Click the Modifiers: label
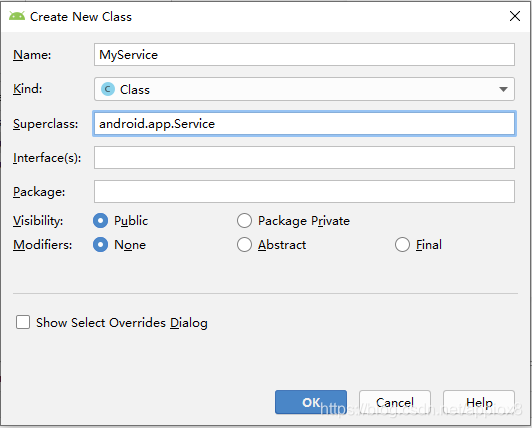This screenshot has width=532, height=428. 42,245
